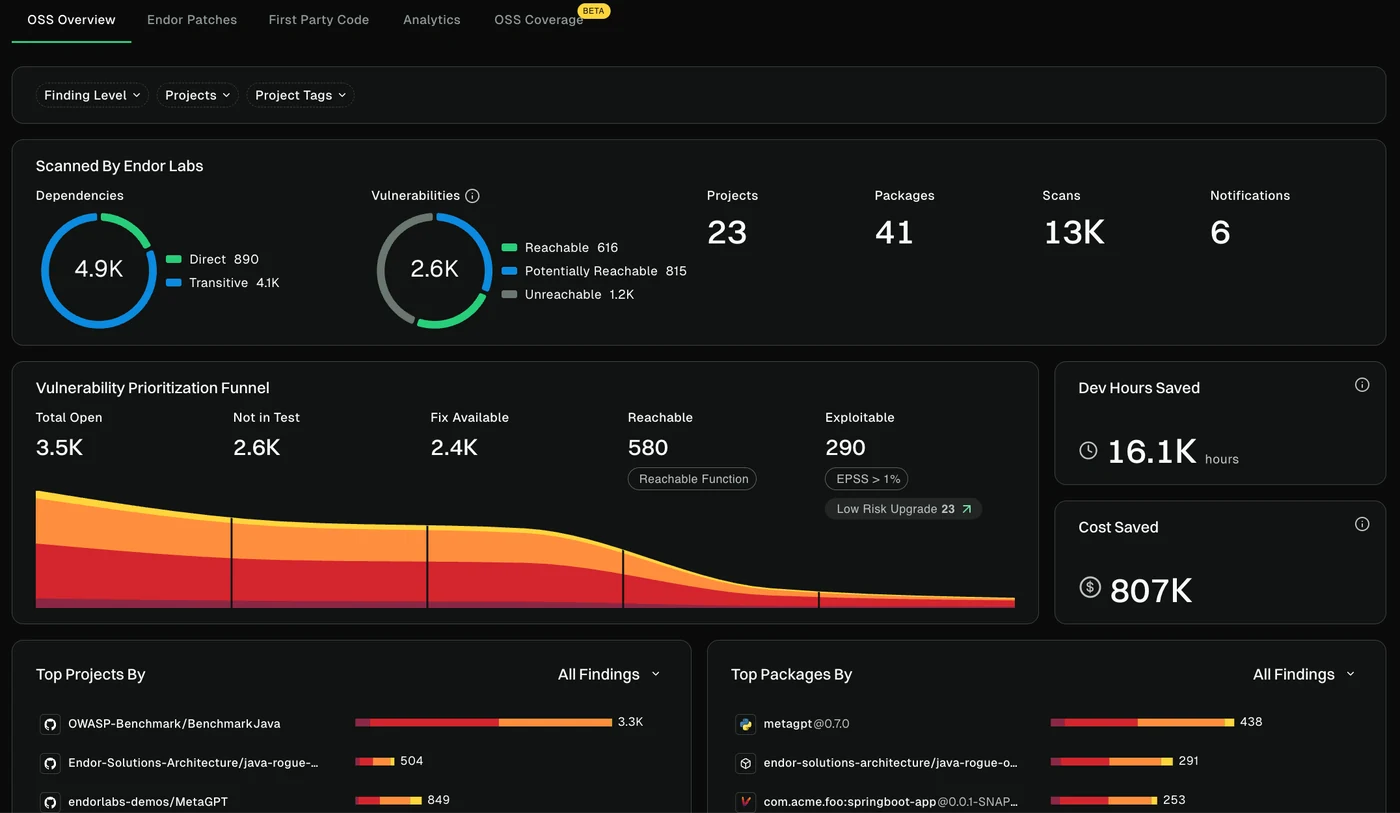
Task: Click the Vulnerabilities donut chart showing 2.6K
Action: [434, 270]
